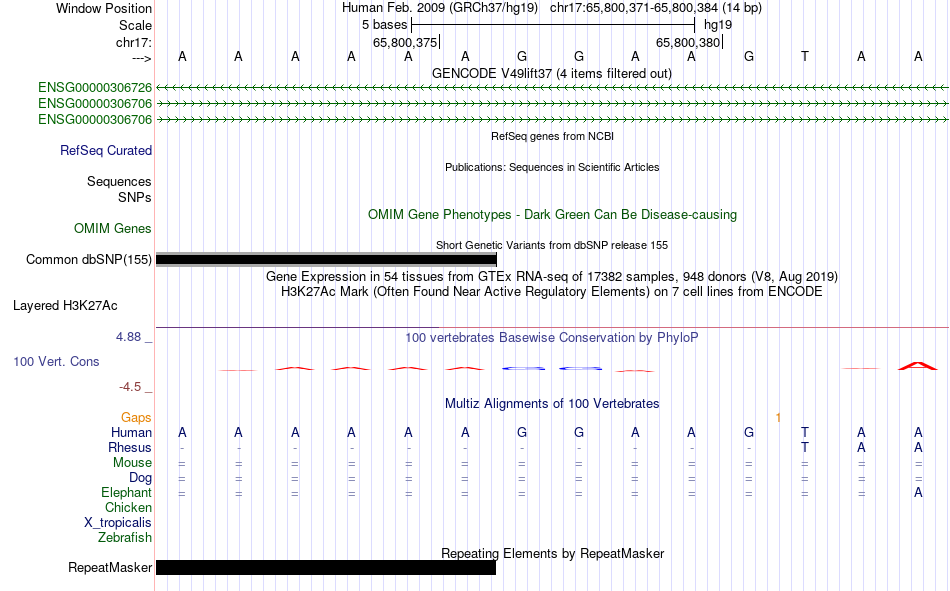Viewport: 950px width, 591px height.
Task: Click the Window Position label
Action: tap(104, 8)
